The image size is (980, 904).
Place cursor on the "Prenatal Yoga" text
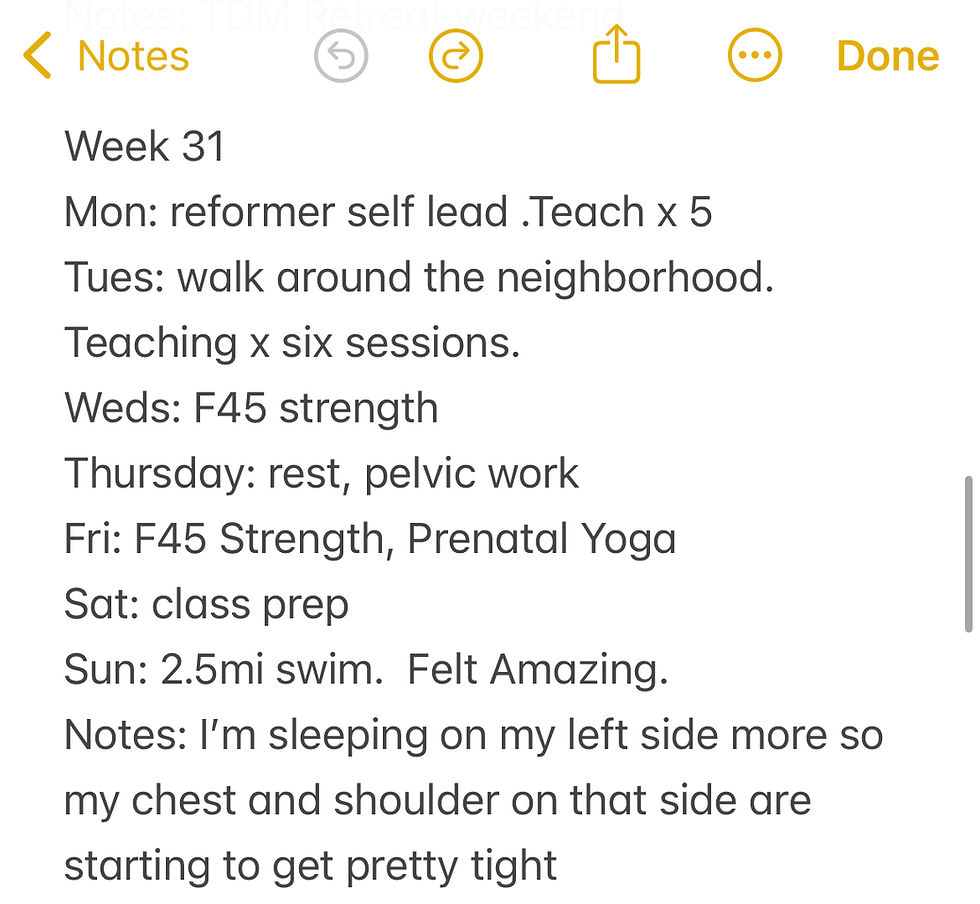coord(541,540)
